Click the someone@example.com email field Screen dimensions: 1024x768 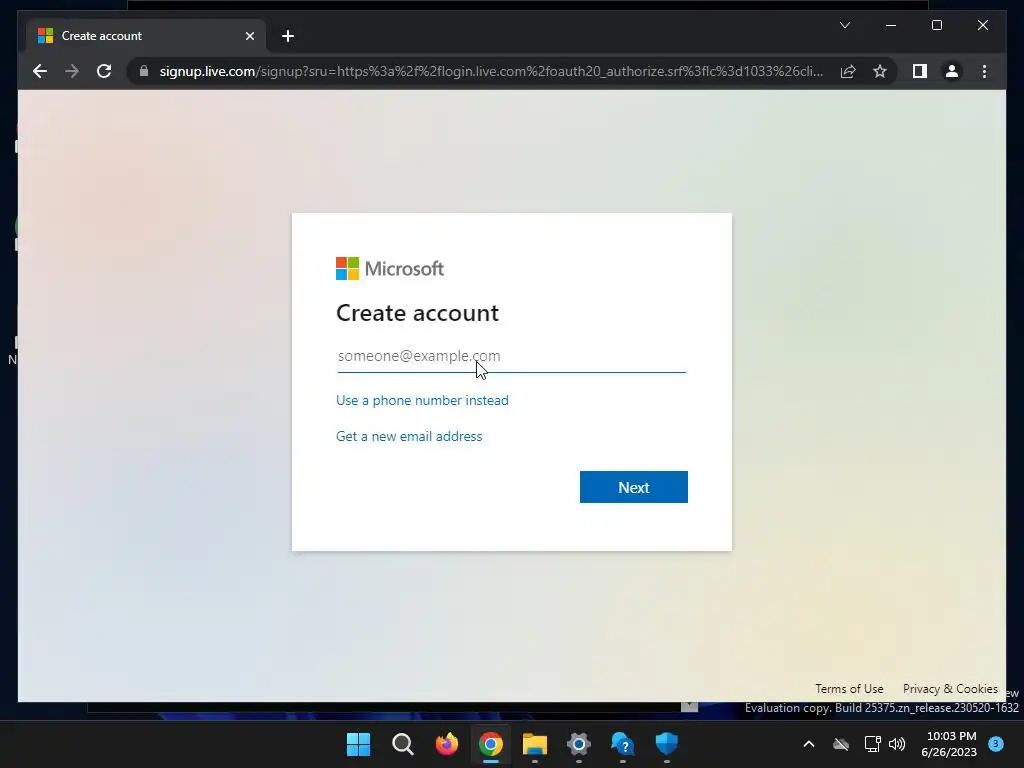pos(511,356)
